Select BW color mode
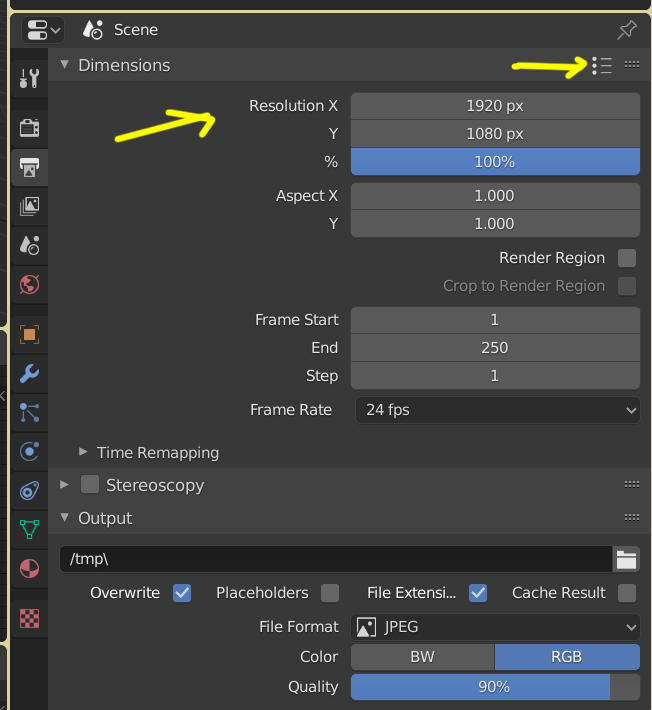The height and width of the screenshot is (710, 652). click(422, 657)
